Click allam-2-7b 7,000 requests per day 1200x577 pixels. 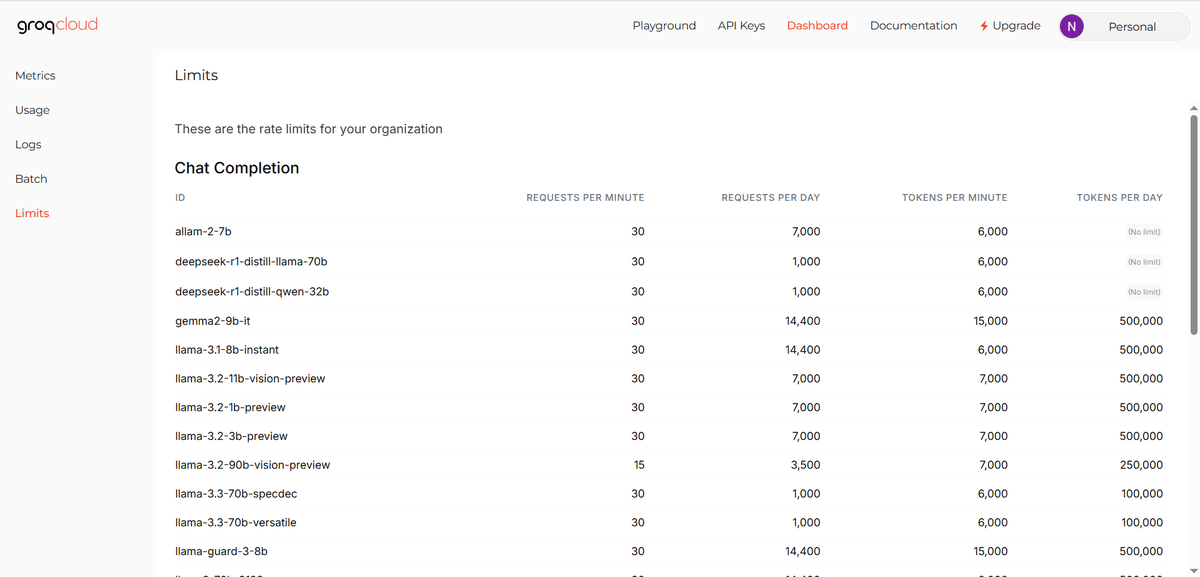click(x=805, y=232)
